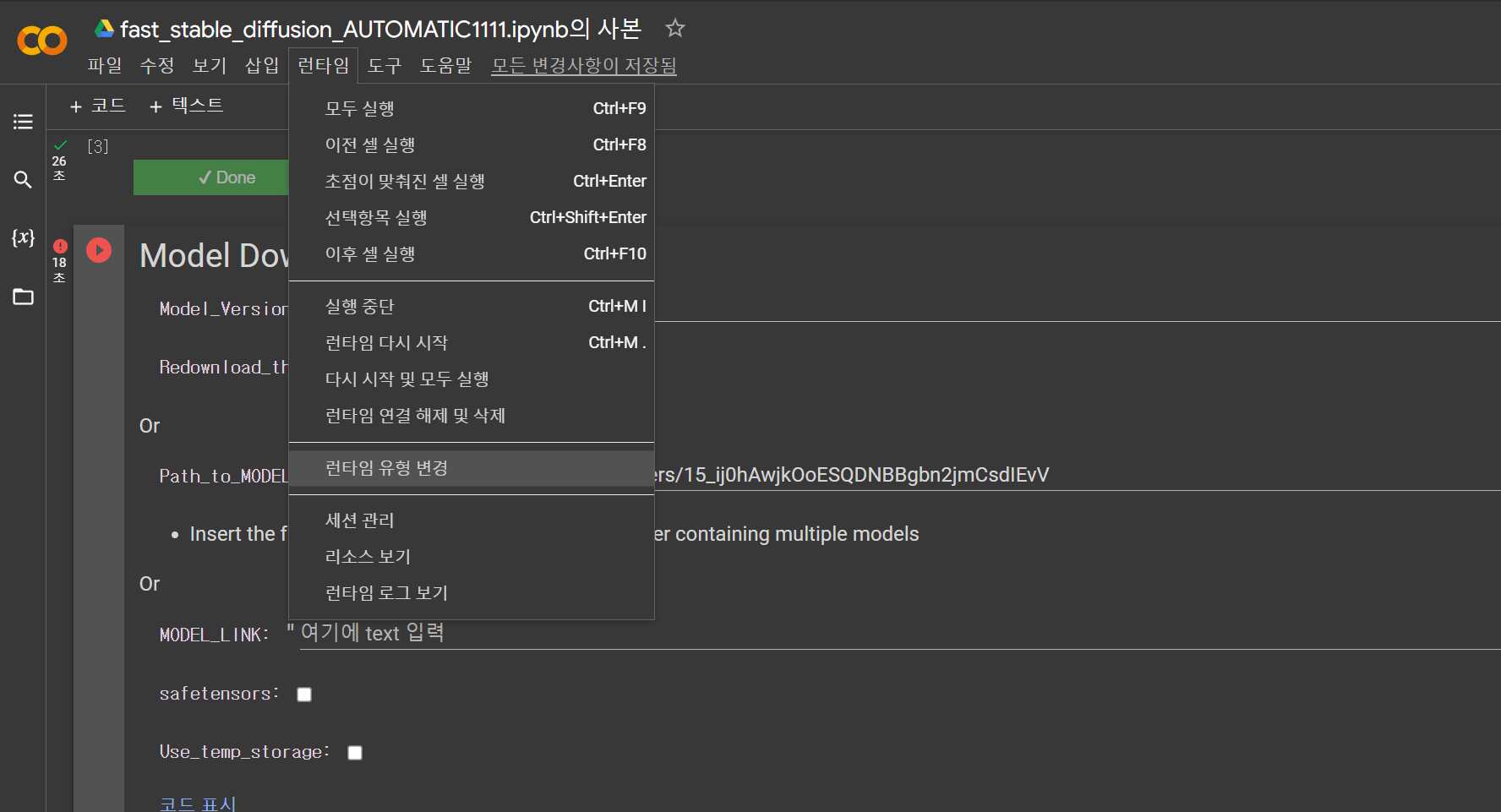The width and height of the screenshot is (1501, 812).
Task: Toggle the safetensors checkbox
Action: 304,695
